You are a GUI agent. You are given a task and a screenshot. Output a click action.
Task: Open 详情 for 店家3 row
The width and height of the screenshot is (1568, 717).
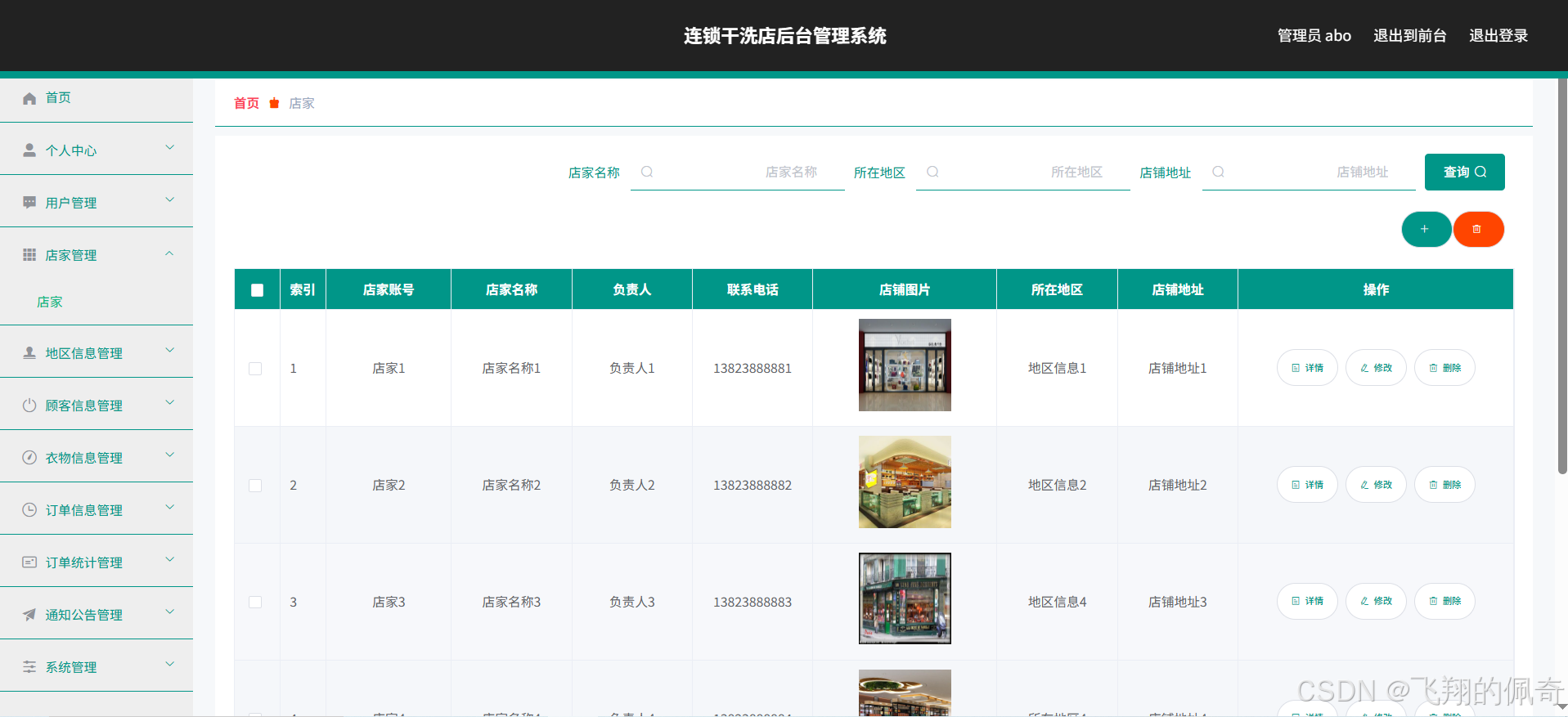pos(1307,601)
